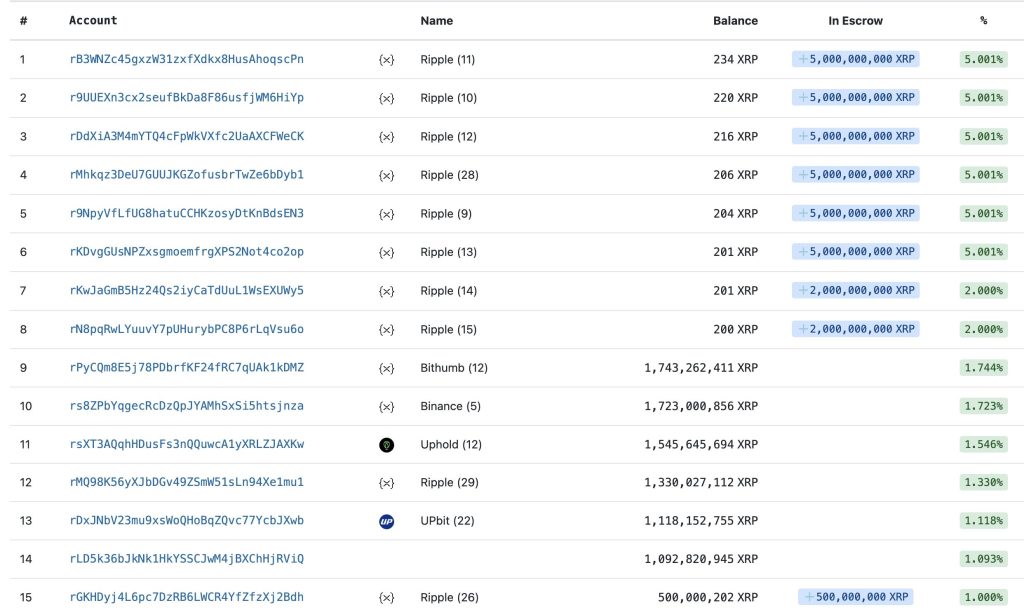The image size is (1024, 610).
Task: Open the unnamed account link starting with rLD5k36bJkNk1
Action: pos(187,558)
